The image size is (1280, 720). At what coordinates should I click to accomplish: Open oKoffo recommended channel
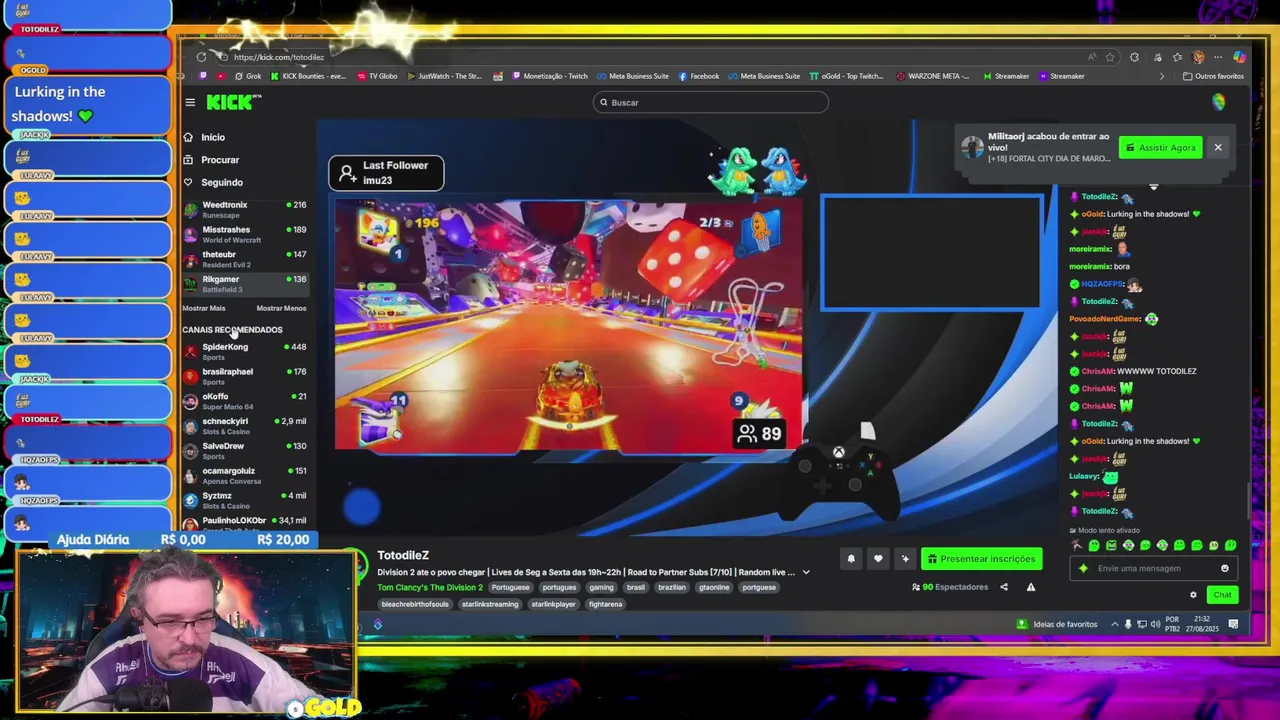(x=245, y=401)
